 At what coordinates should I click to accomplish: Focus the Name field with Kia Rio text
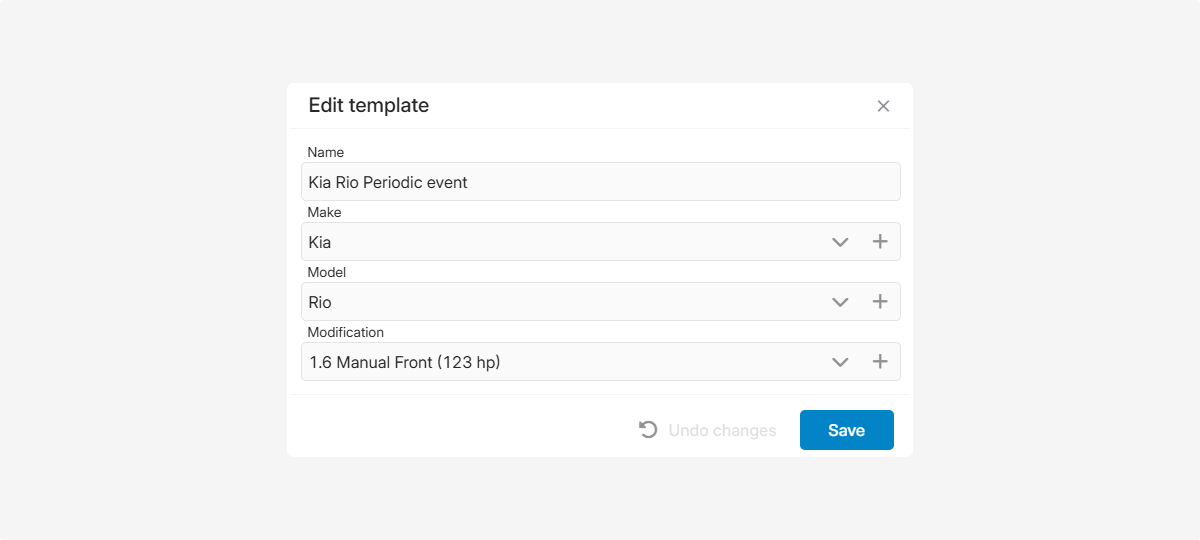[600, 182]
